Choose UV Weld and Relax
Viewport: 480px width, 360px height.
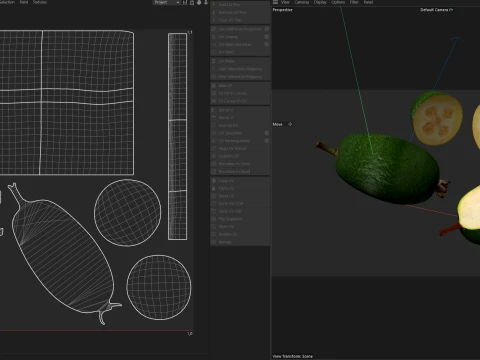237,44
